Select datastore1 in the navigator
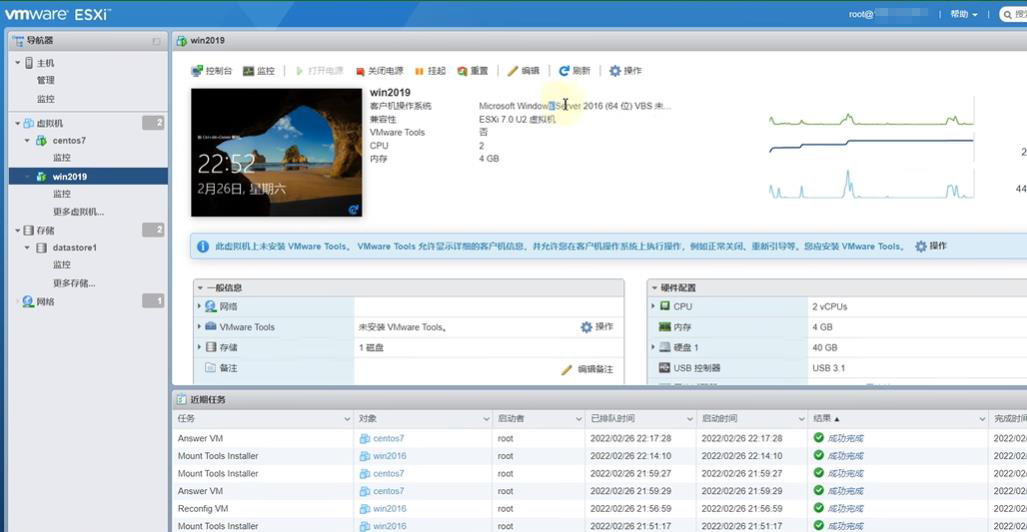 click(74, 247)
